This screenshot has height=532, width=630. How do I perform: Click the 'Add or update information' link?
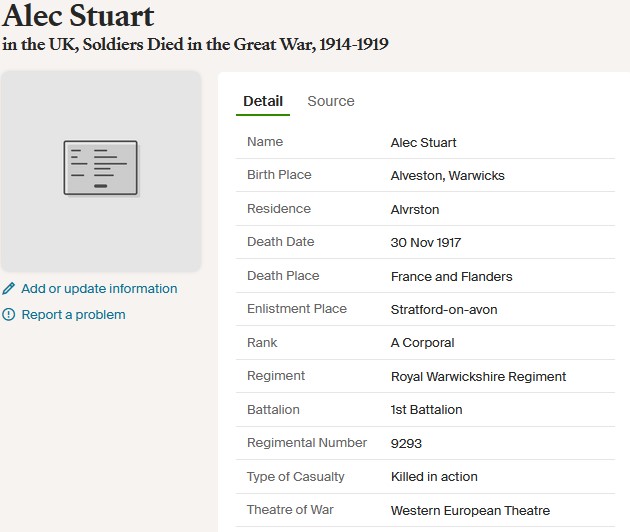tap(99, 289)
